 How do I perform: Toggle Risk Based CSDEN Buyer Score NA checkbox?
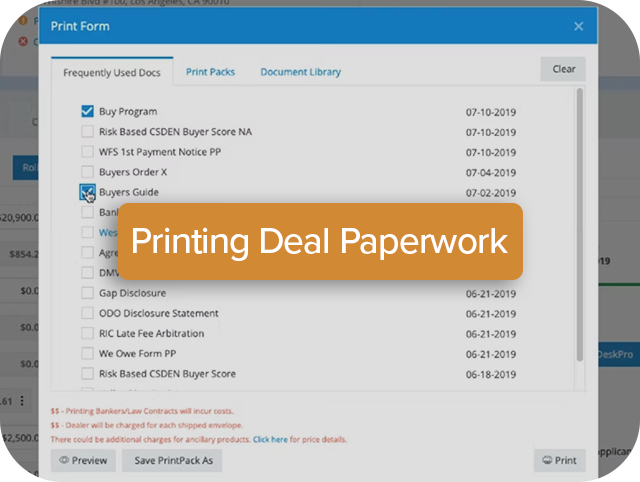[88, 132]
